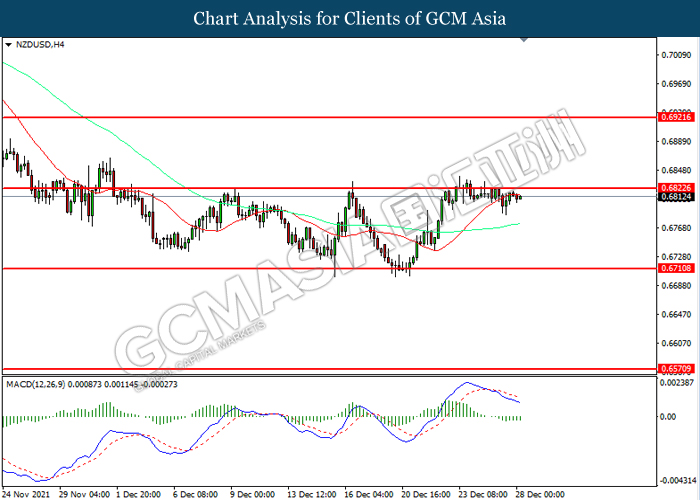Viewport: 700px width, 500px height.
Task: Click the 23 Dec 08:00 time label
Action: click(x=483, y=494)
